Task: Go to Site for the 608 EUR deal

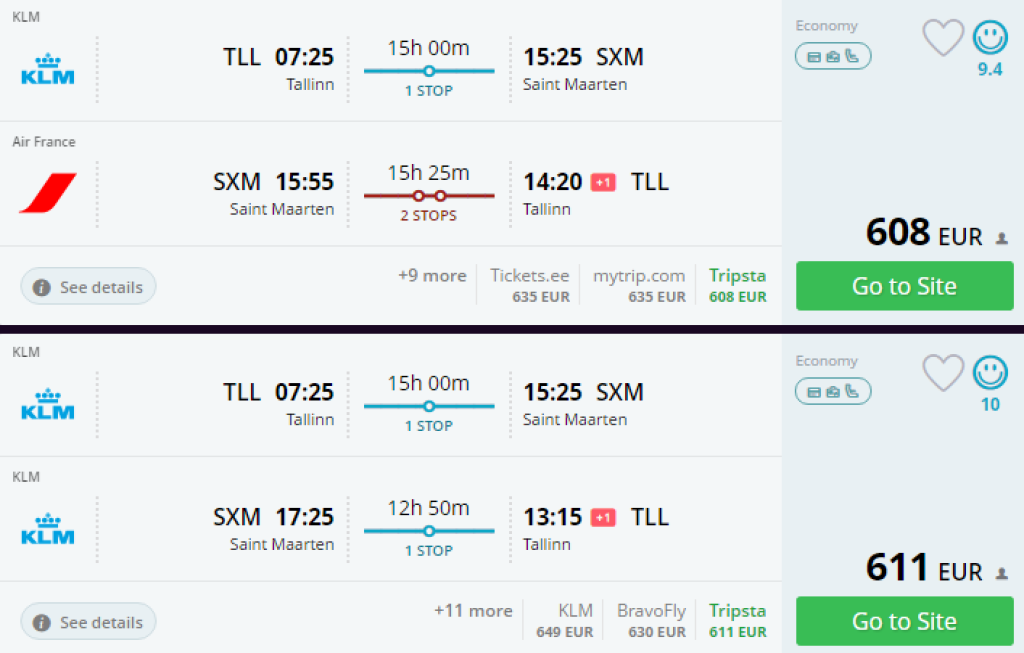Action: click(x=904, y=286)
